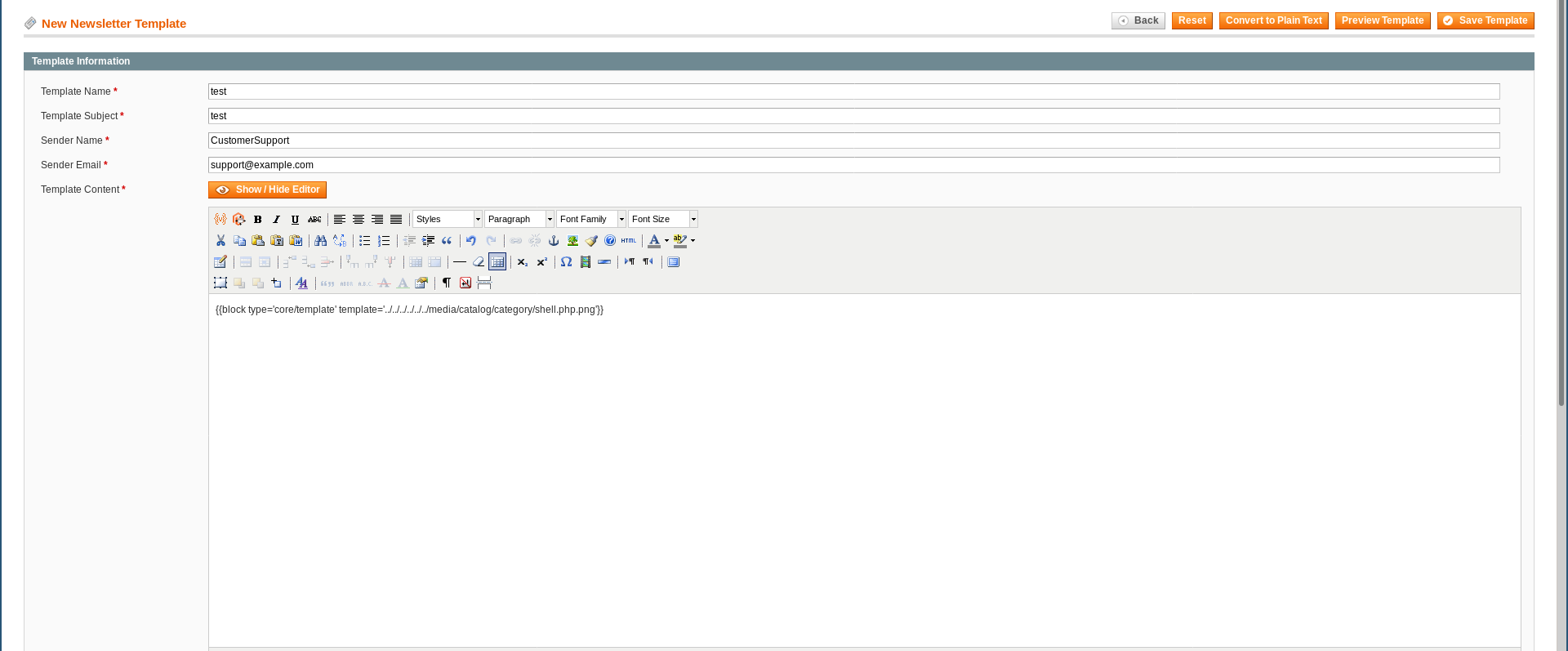Click the Show / Hide Editor button
This screenshot has width=1568, height=651.
pos(267,190)
